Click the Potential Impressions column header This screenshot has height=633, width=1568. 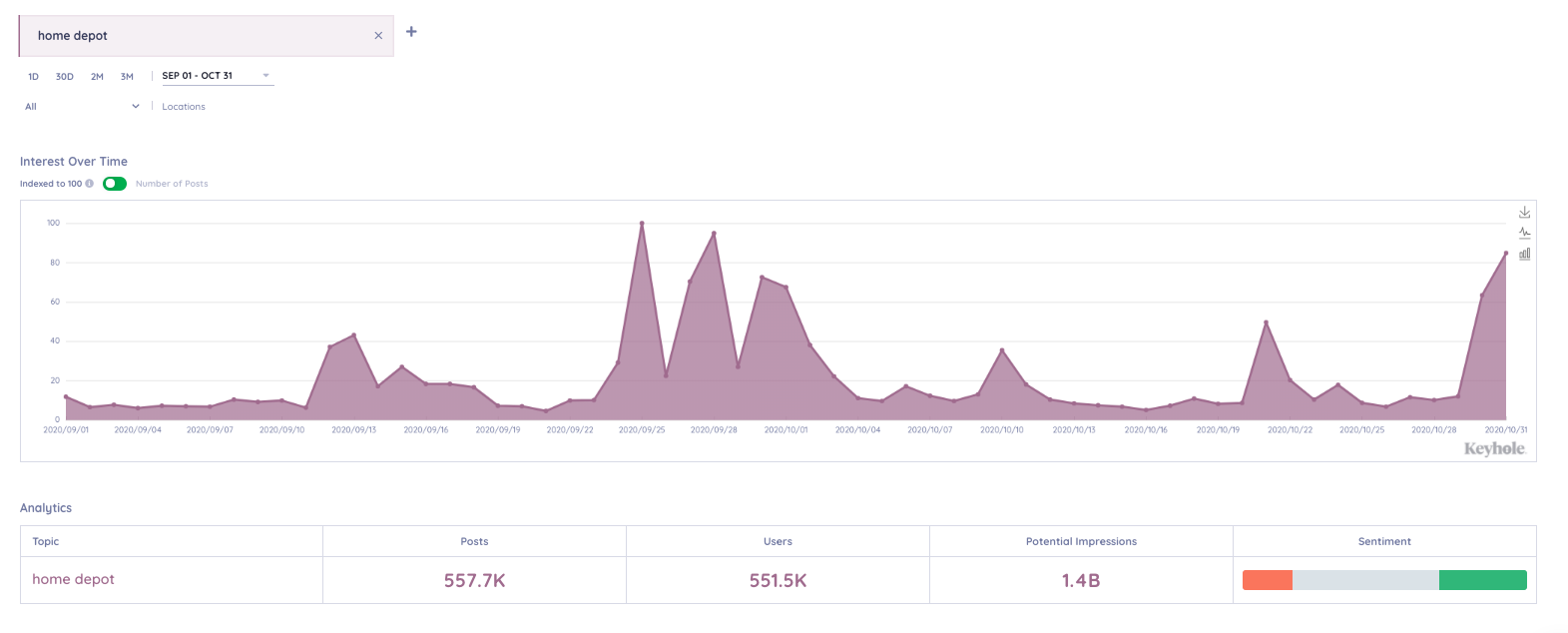pos(1081,541)
